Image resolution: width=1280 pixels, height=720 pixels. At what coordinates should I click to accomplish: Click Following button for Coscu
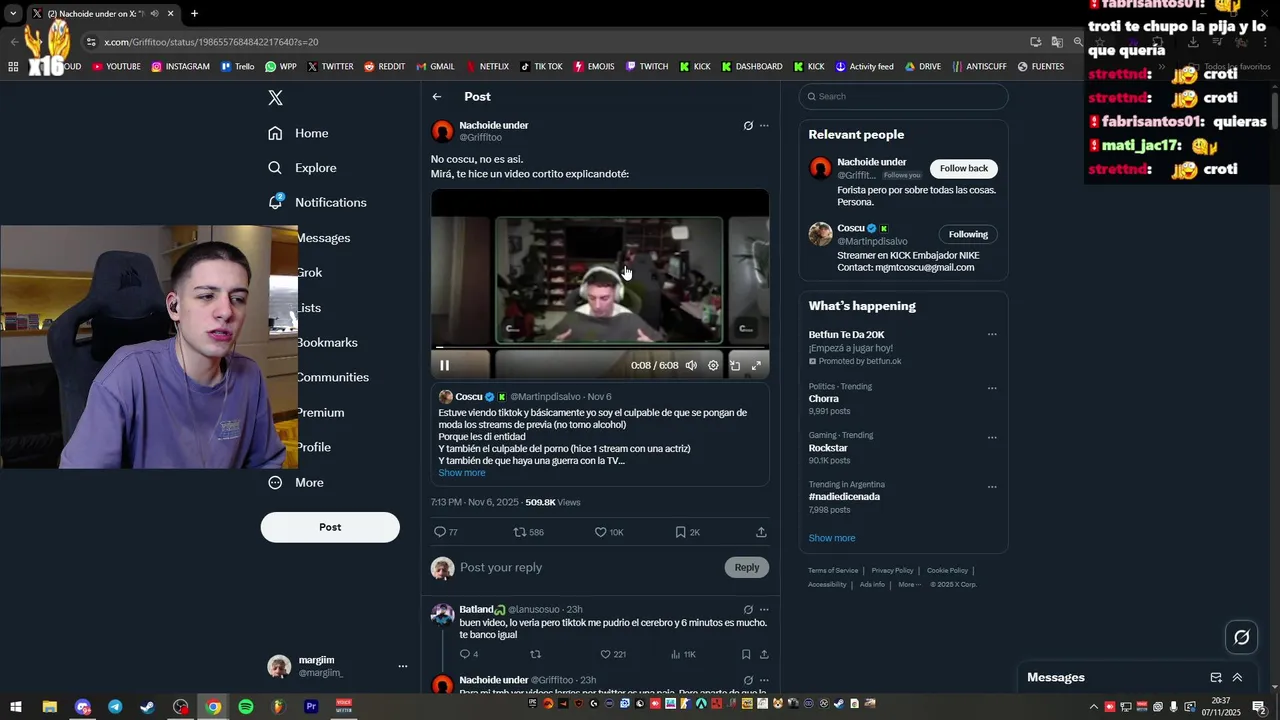968,234
